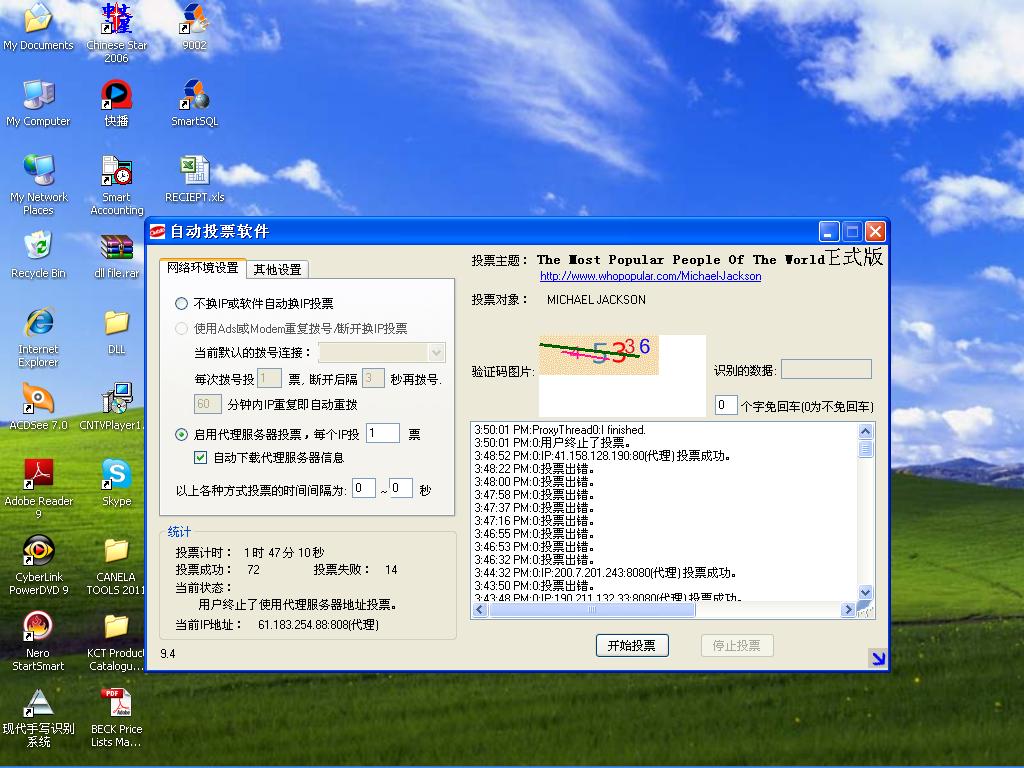Open Nero StartSmart shortcut
1024x768 pixels.
[38, 627]
